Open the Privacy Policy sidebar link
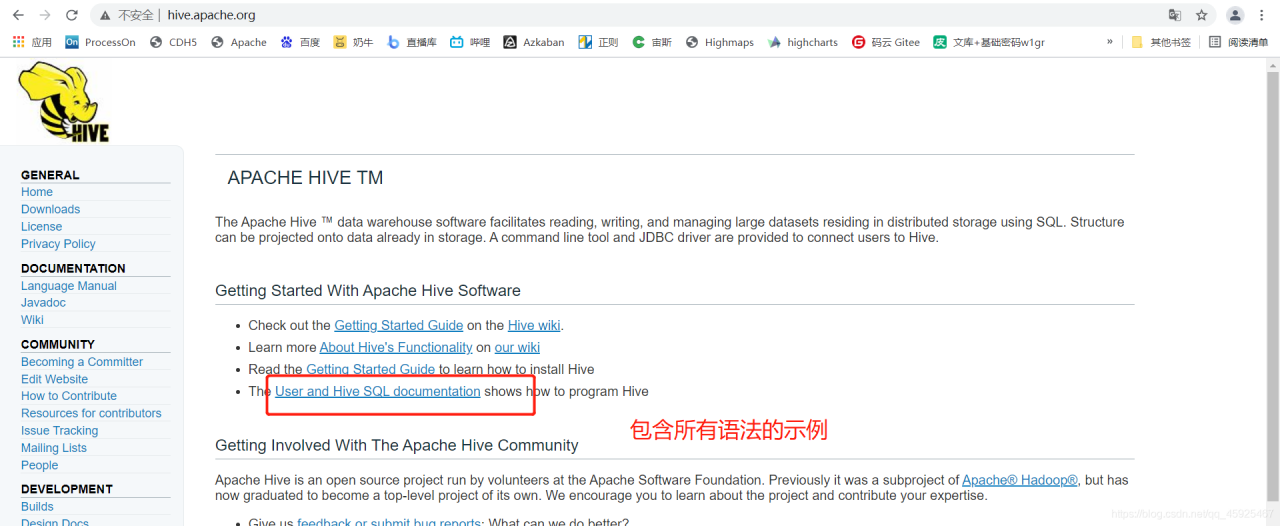 click(x=58, y=244)
